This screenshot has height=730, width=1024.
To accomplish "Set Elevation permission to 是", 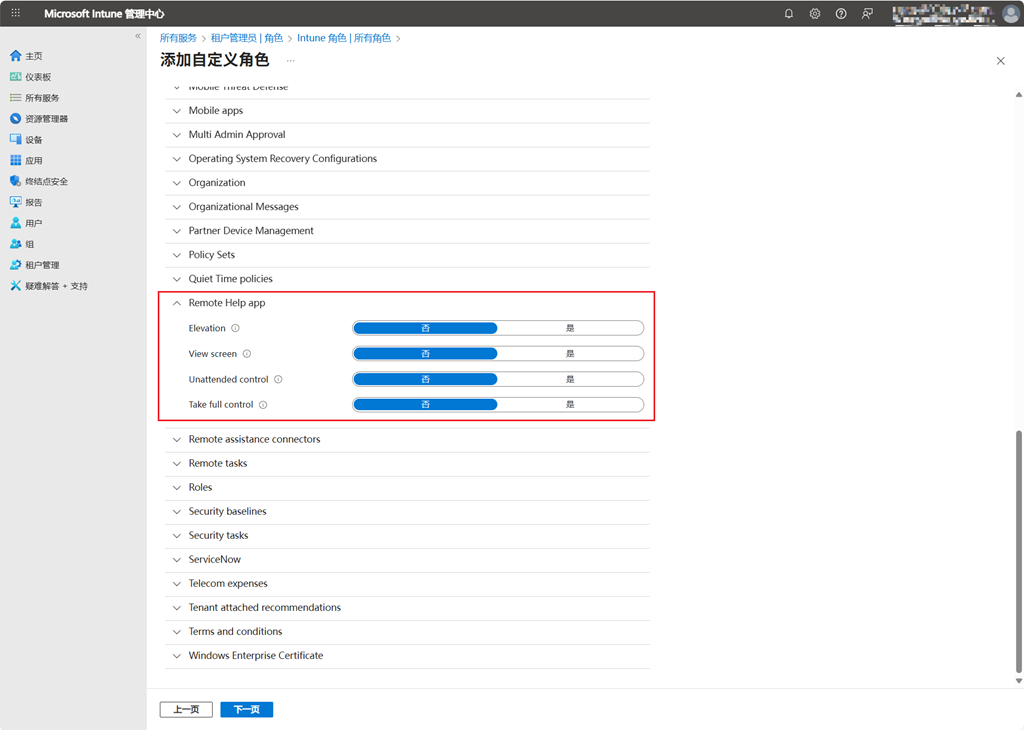I will [570, 328].
